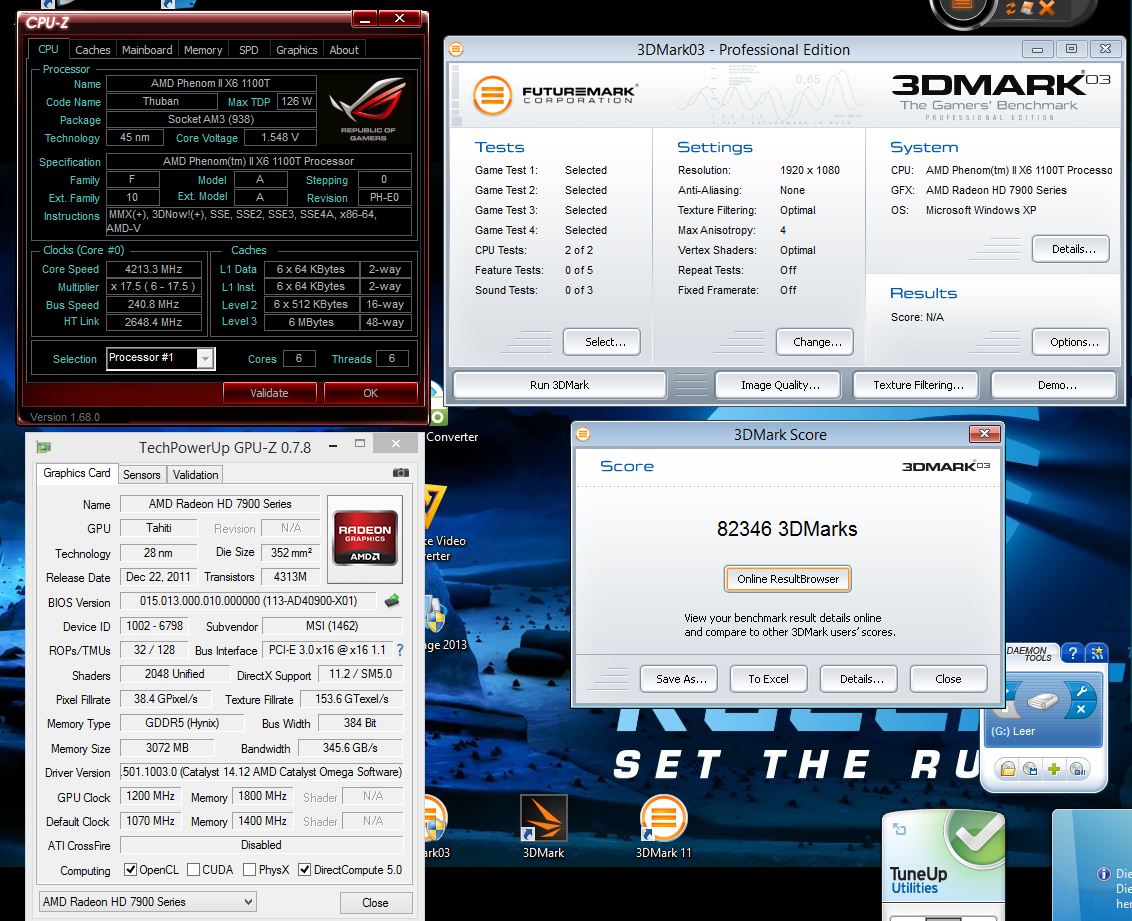Click Online ResultBrowser button

click(788, 579)
